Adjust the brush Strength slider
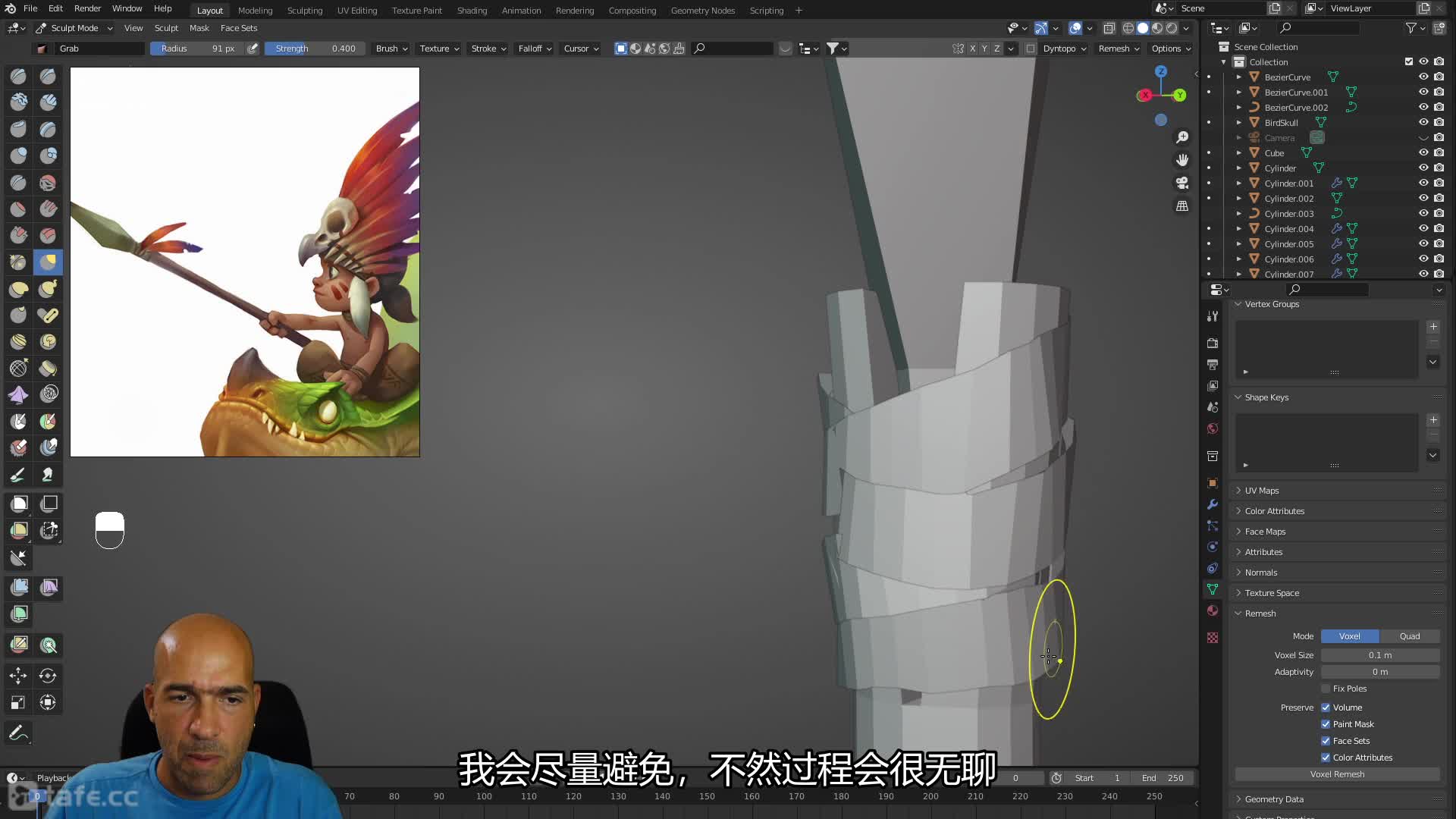 coord(314,49)
